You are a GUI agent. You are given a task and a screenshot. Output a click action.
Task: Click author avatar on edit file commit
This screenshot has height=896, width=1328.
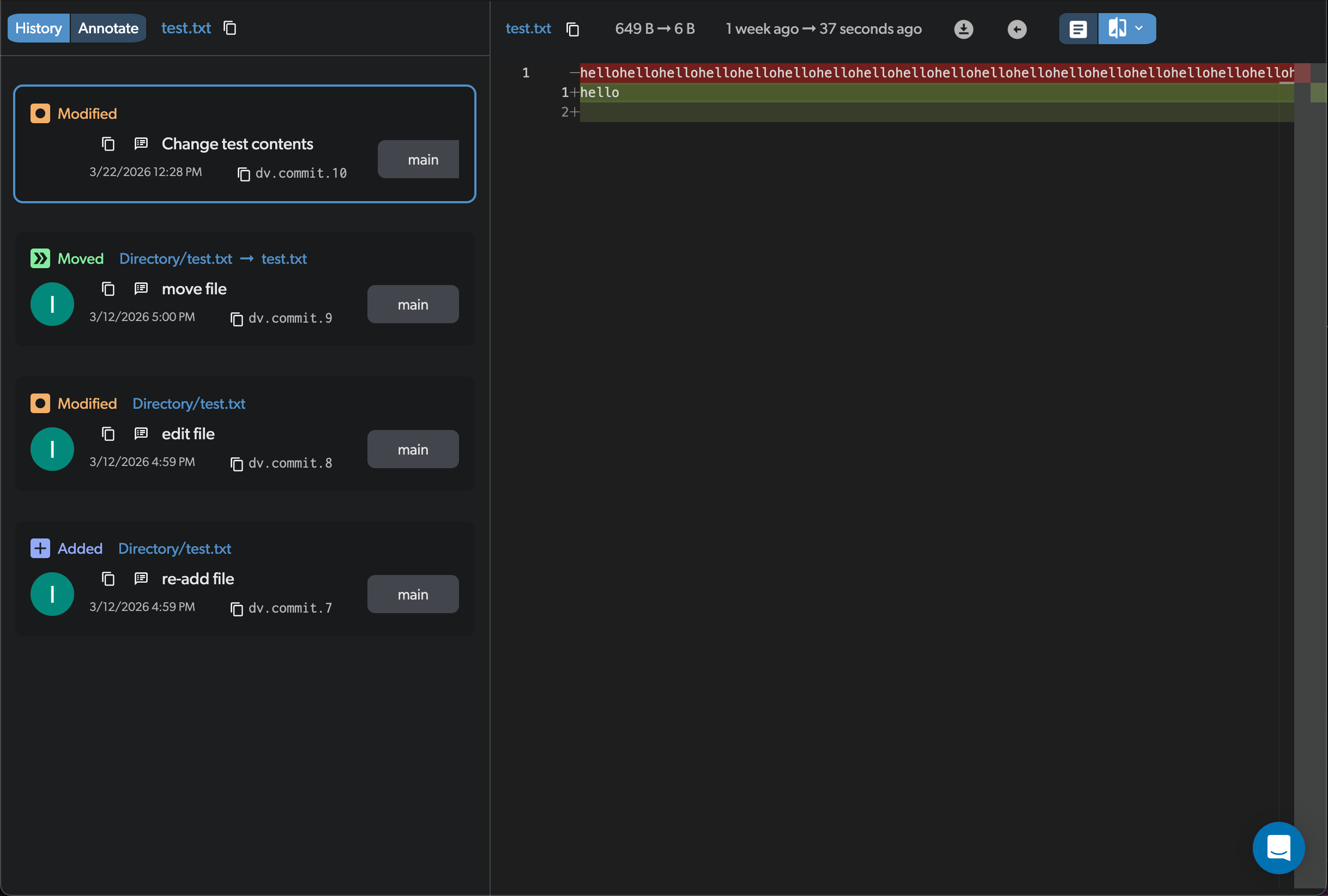point(52,449)
